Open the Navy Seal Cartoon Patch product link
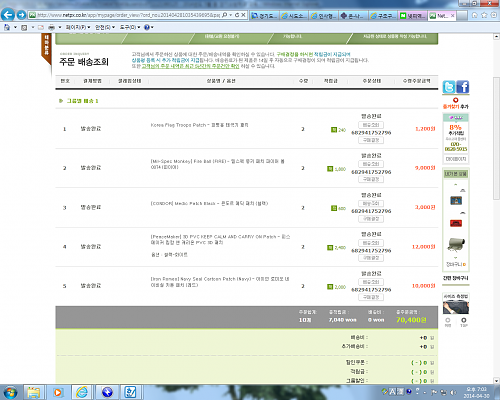Image resolution: width=500 pixels, height=400 pixels. pyautogui.click(x=220, y=282)
